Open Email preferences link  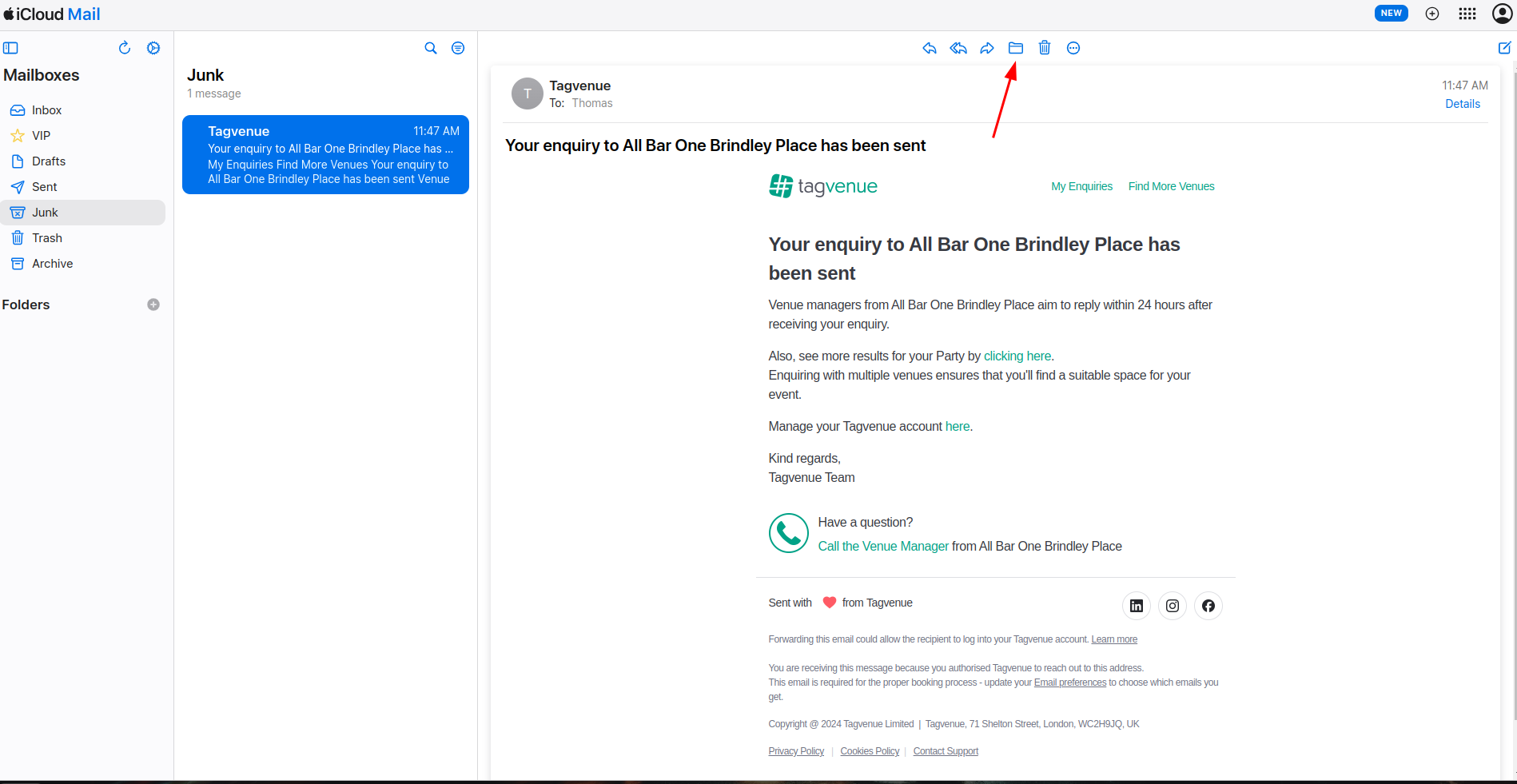(1070, 683)
